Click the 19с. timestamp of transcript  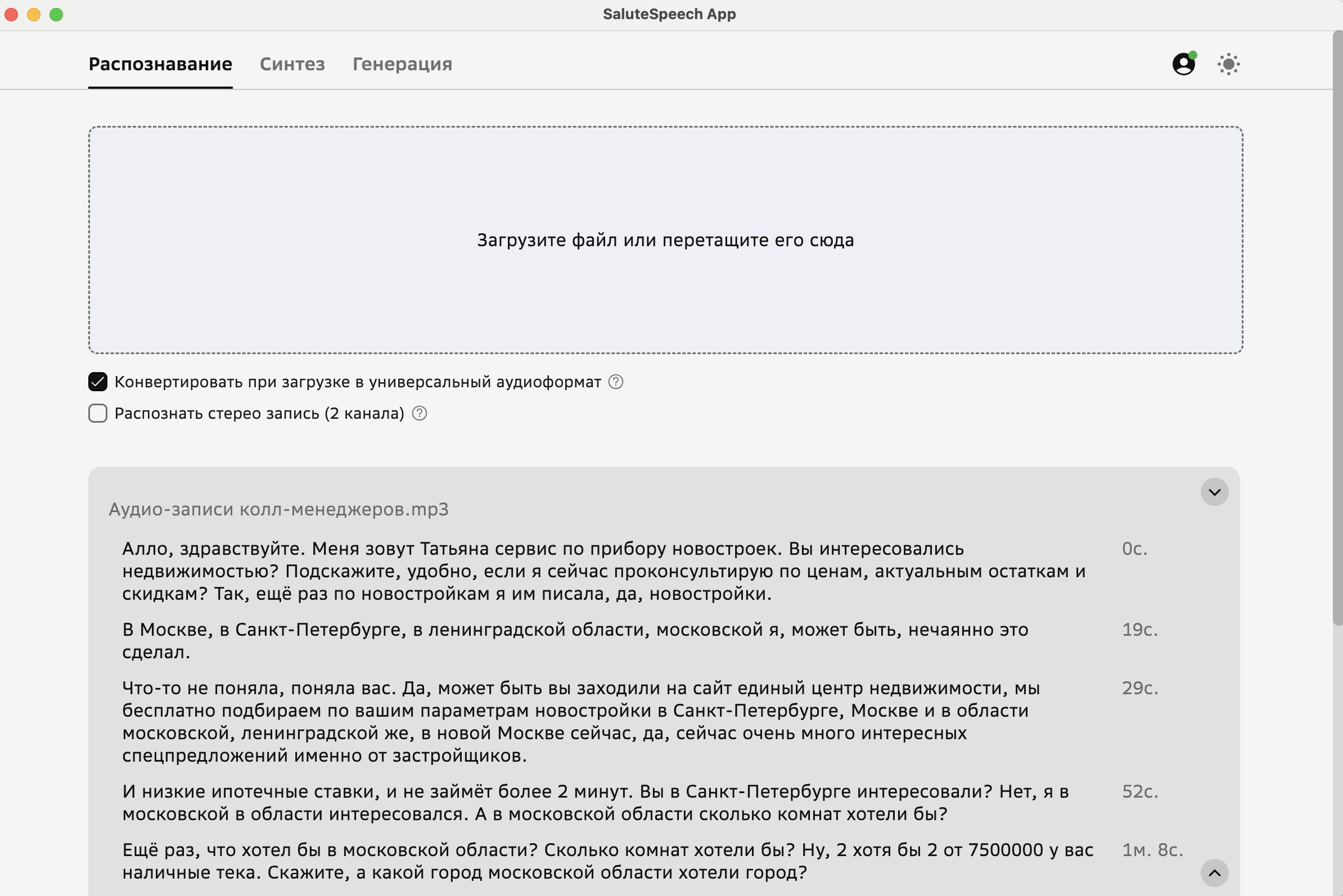(x=1139, y=629)
